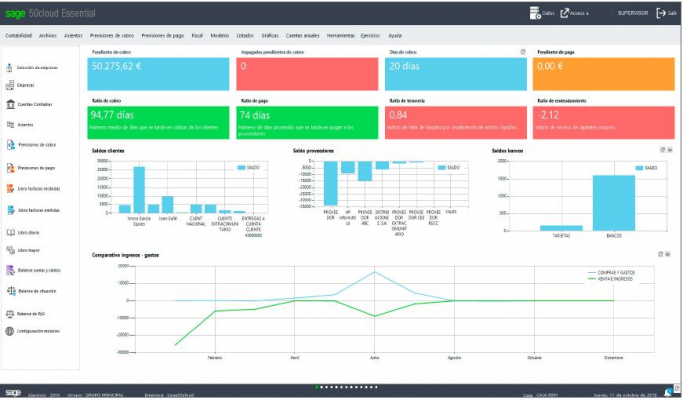This screenshot has width=683, height=400.
Task: Click the Salir logout icon
Action: click(661, 13)
